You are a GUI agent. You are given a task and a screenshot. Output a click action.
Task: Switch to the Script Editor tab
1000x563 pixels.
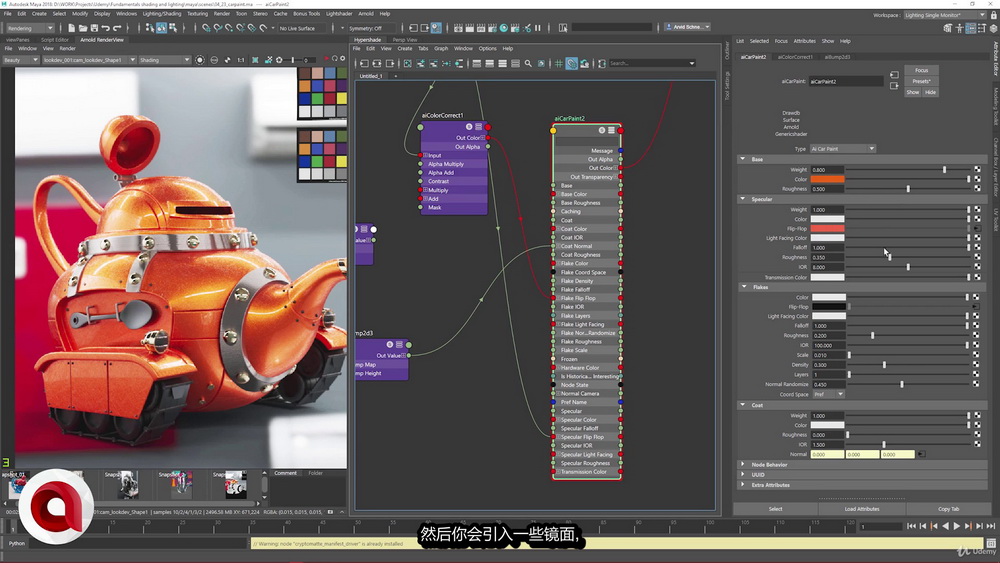55,40
